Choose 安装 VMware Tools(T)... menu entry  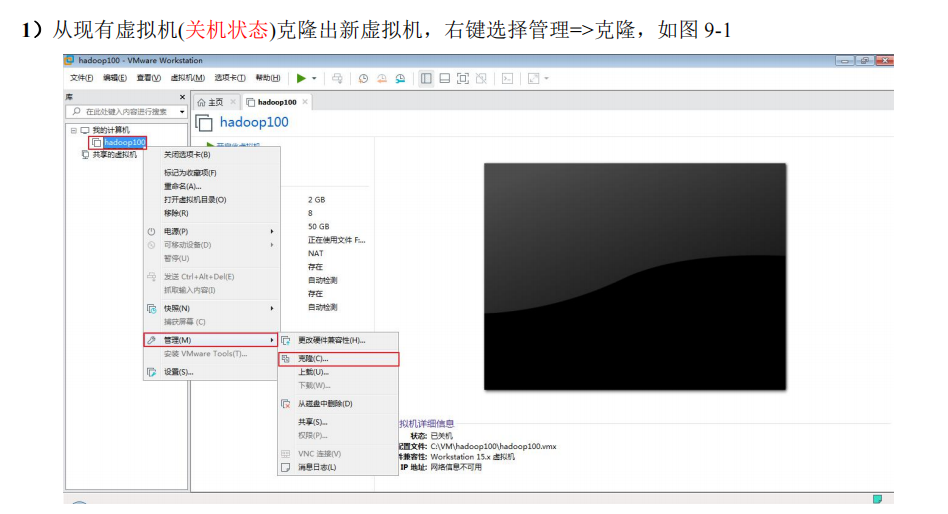point(211,354)
